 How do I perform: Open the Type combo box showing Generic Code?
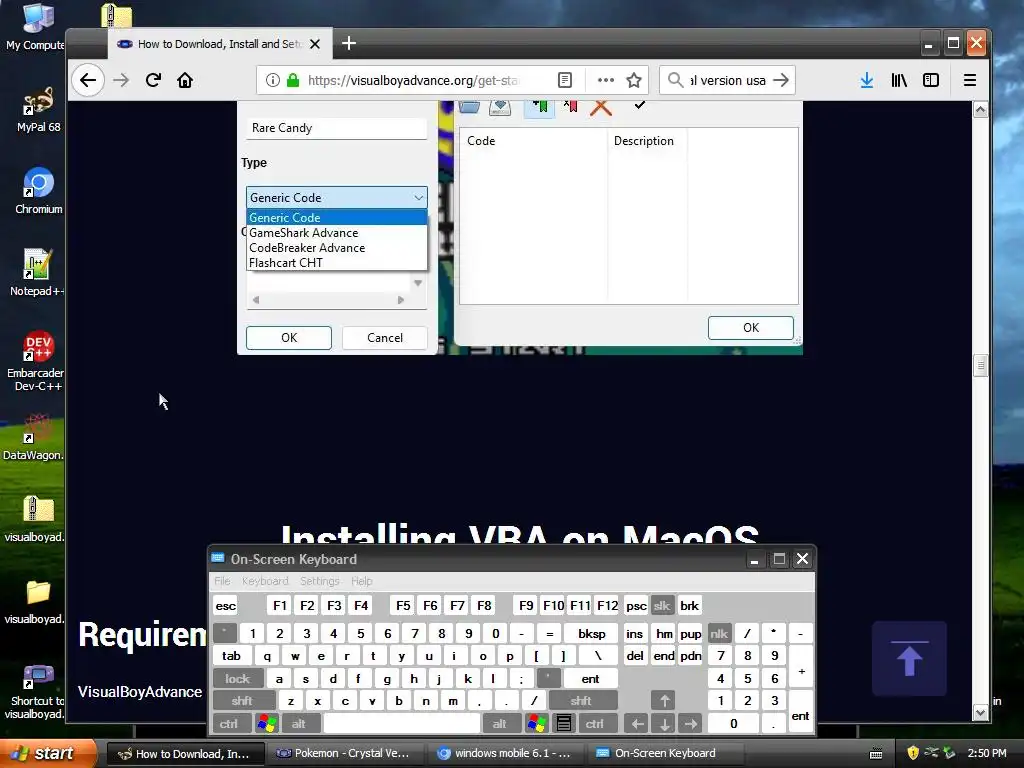tap(337, 198)
